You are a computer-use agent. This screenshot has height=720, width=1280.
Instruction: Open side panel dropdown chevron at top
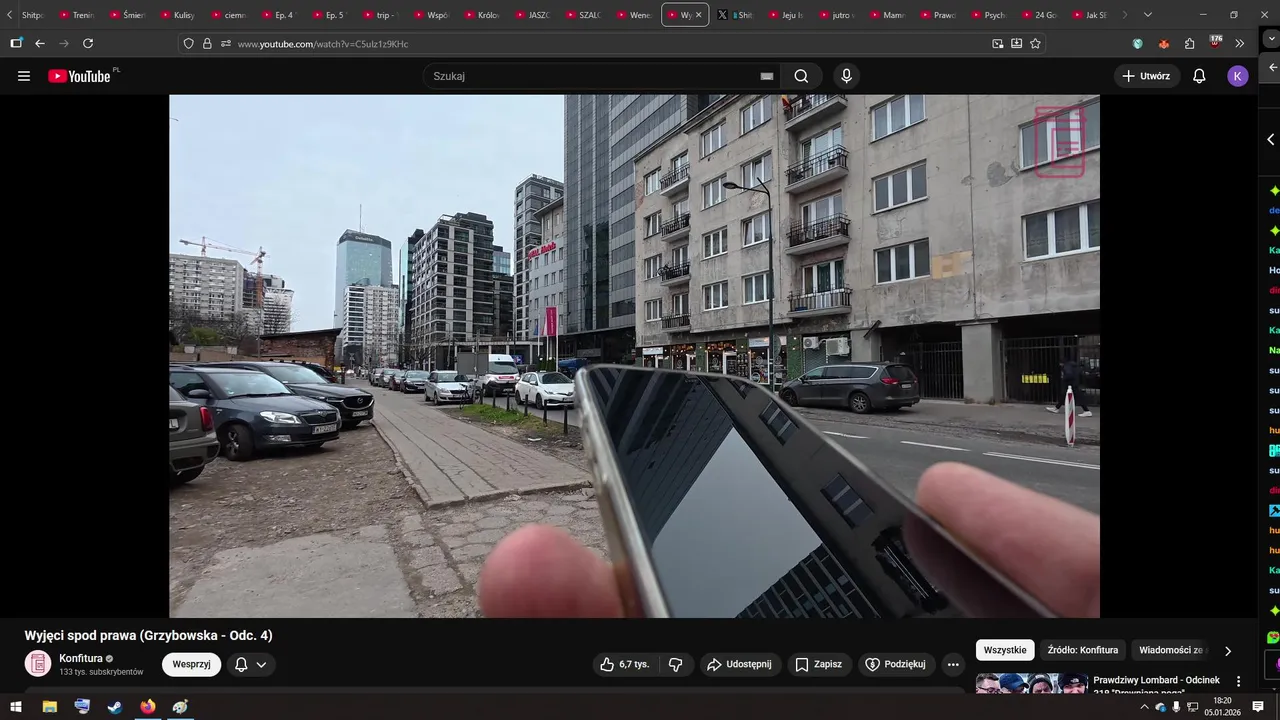point(1272,40)
